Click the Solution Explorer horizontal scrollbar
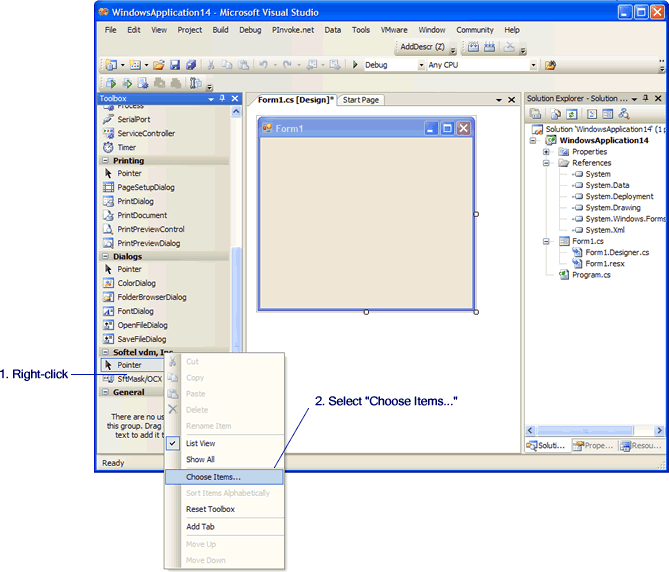The image size is (669, 572). 595,430
